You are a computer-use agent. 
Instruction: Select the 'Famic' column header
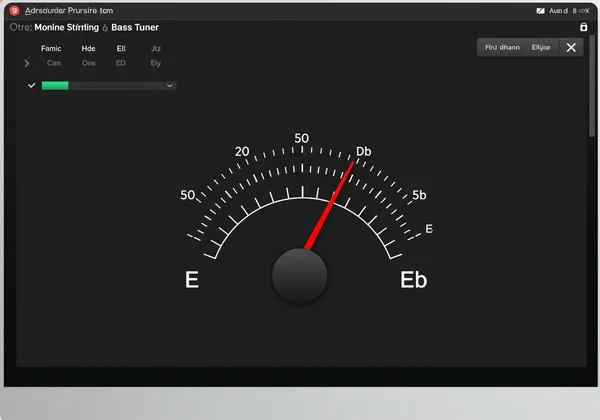pos(51,49)
